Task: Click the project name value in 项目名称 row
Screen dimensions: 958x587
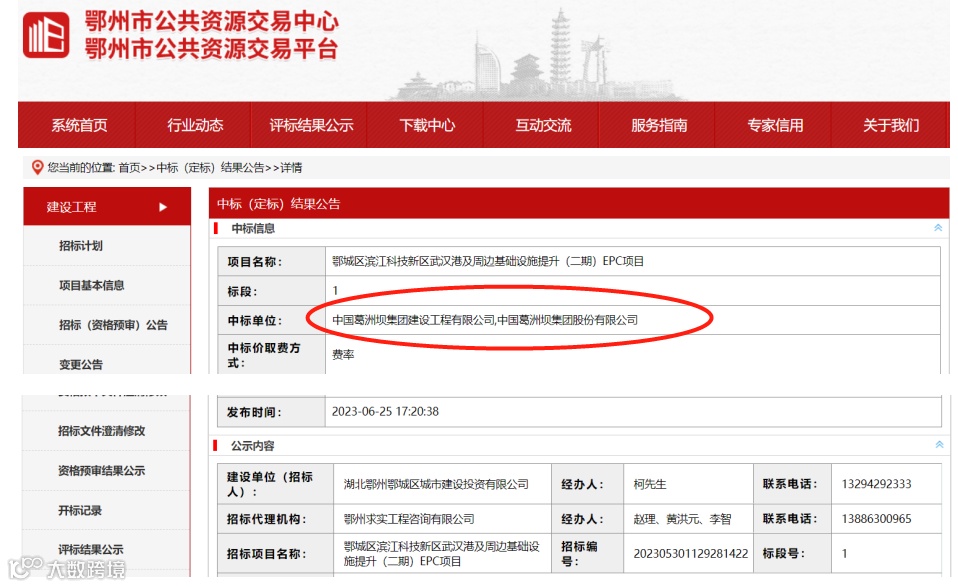Action: (488, 261)
